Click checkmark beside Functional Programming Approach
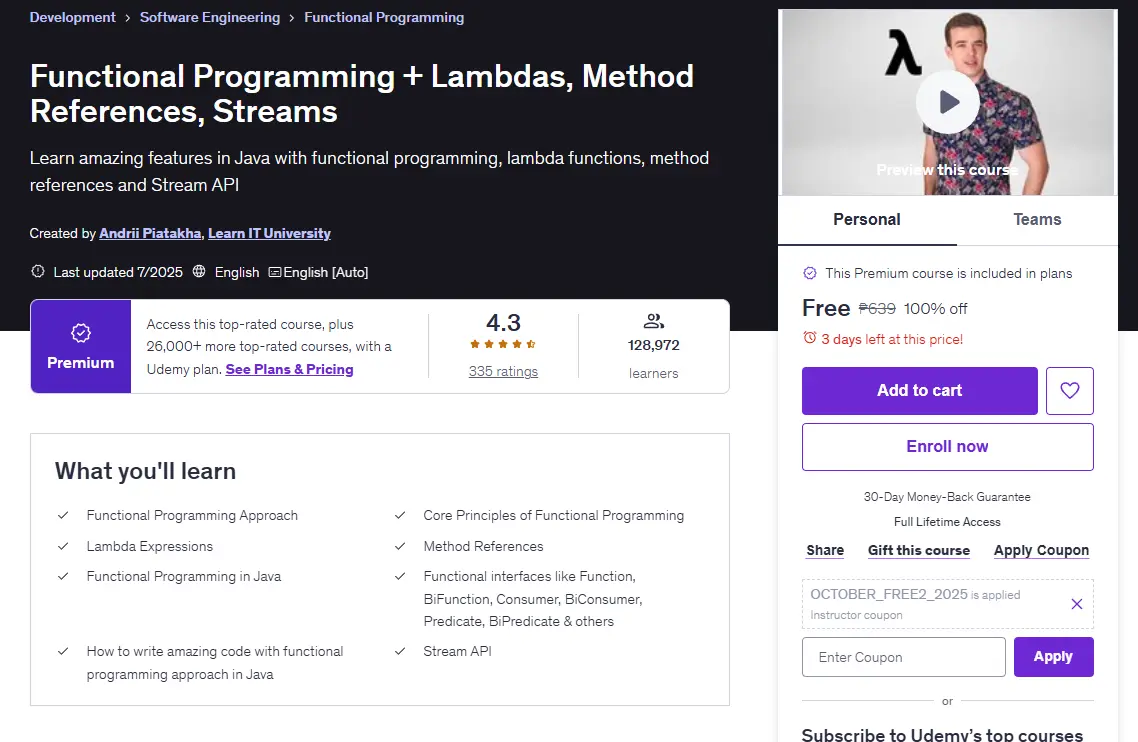The height and width of the screenshot is (742, 1138). pos(63,515)
